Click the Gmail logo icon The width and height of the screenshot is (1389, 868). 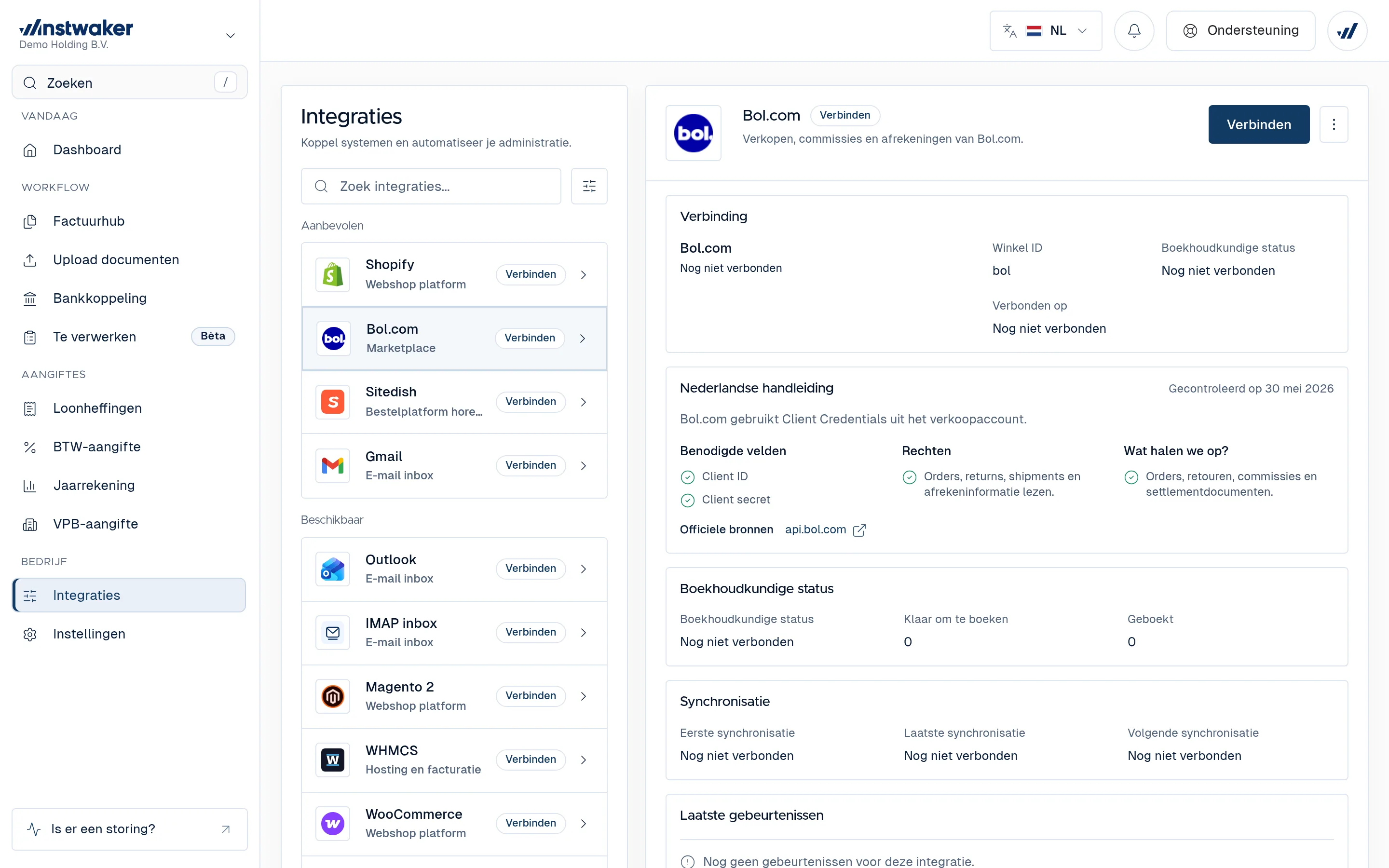click(x=333, y=465)
